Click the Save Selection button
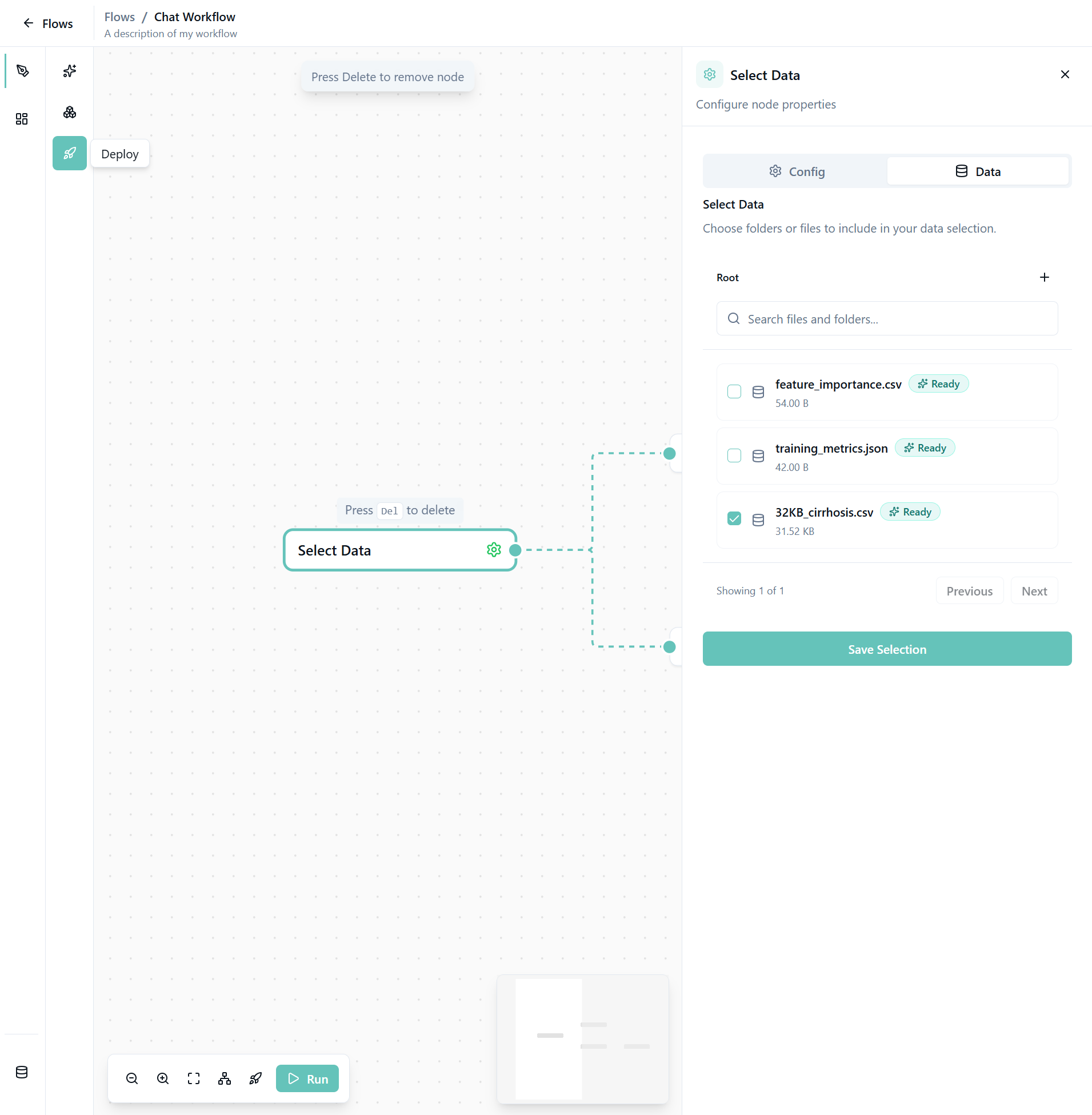 887,649
